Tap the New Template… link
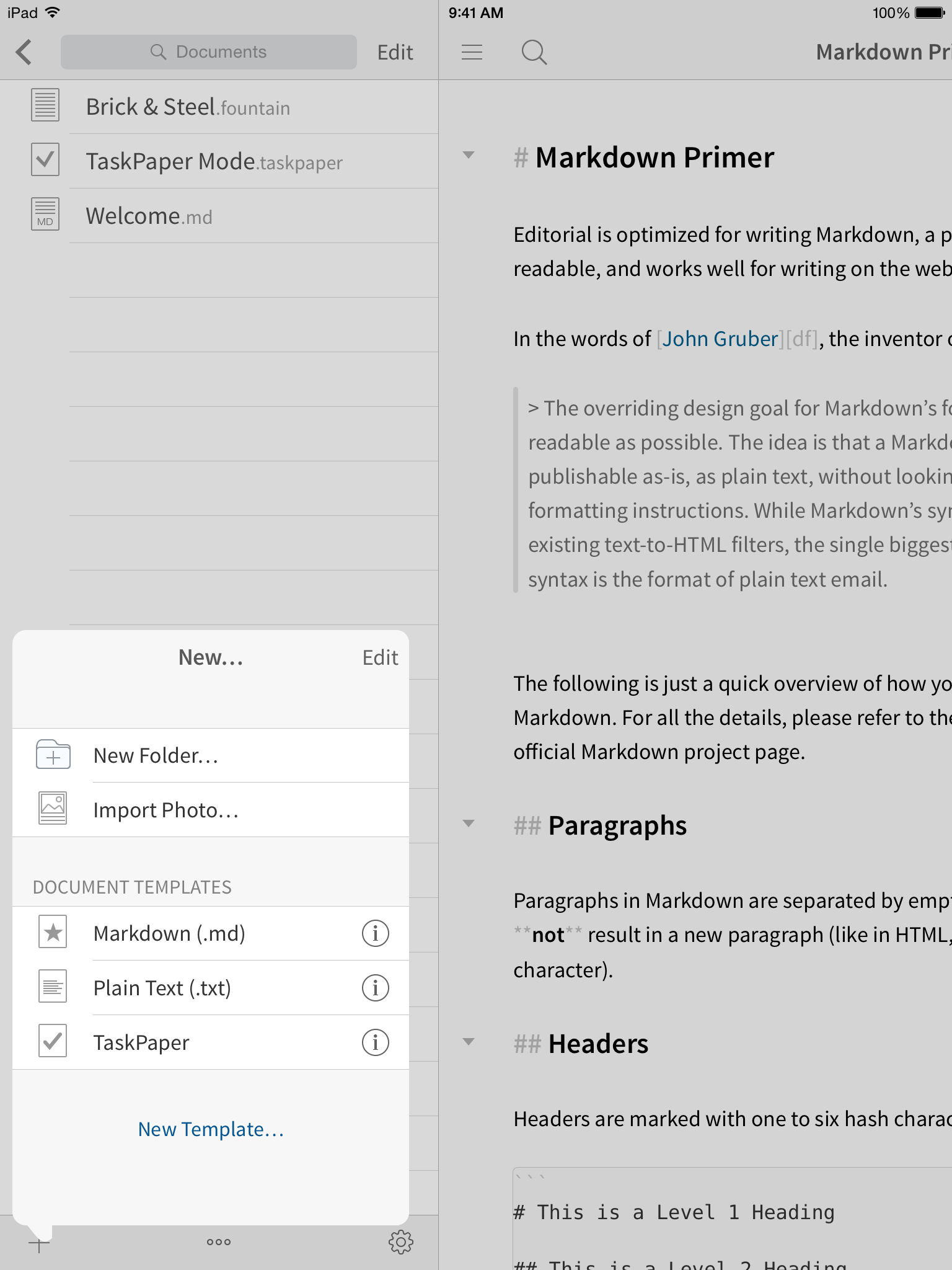The height and width of the screenshot is (1270, 952). click(x=211, y=1129)
